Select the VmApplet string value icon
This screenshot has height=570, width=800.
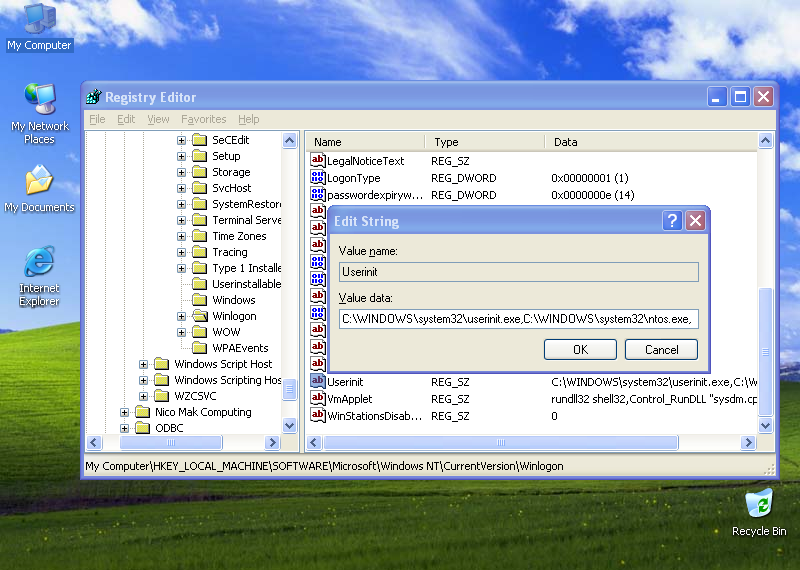pyautogui.click(x=317, y=399)
